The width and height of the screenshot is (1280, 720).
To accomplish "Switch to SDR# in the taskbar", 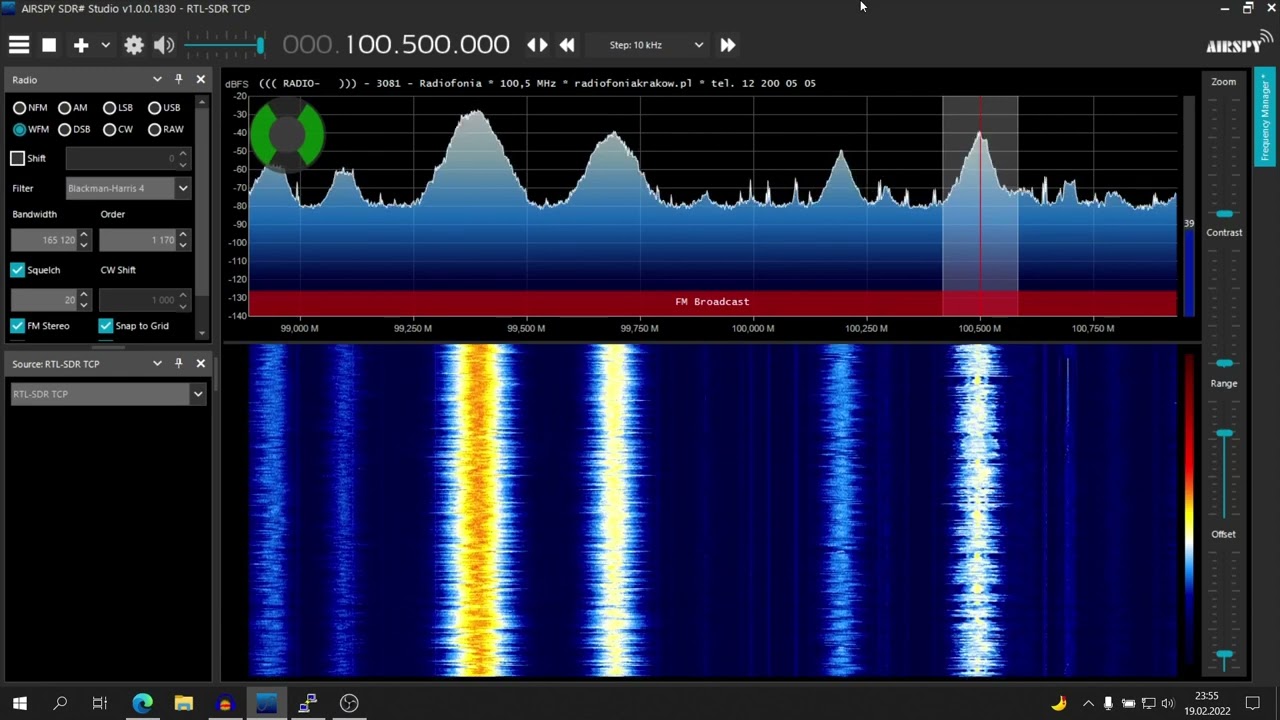I will click(266, 703).
